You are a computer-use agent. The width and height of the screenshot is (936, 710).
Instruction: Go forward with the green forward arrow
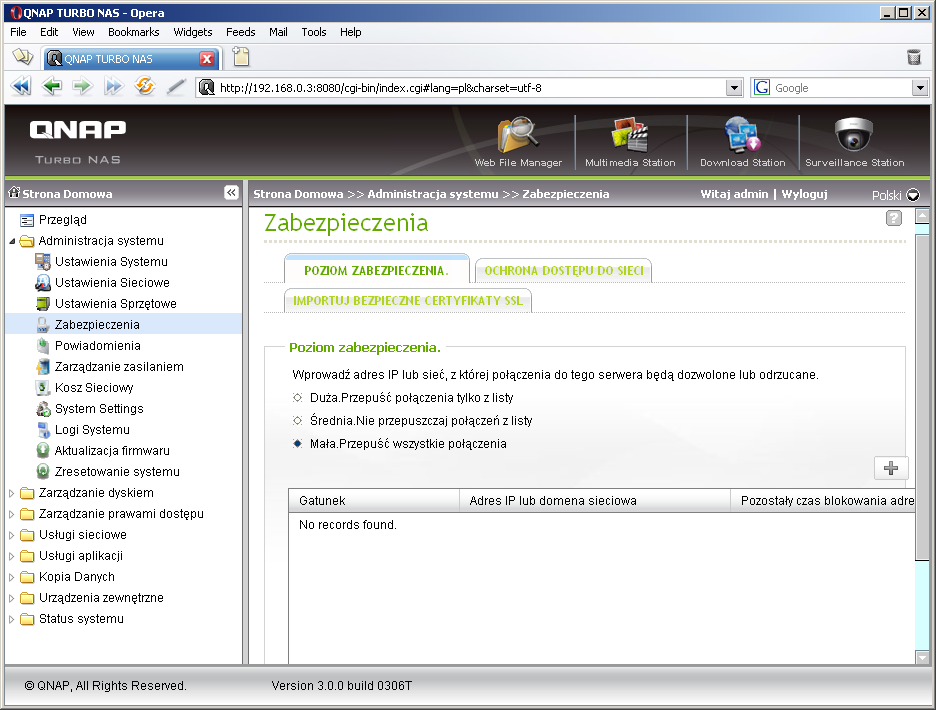point(82,87)
